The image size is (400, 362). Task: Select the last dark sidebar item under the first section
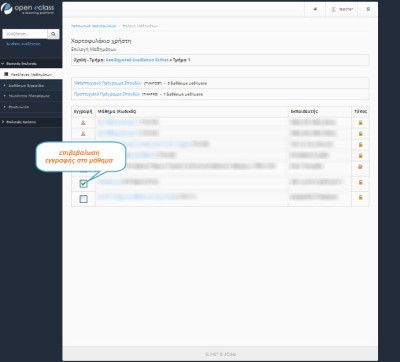(31, 107)
